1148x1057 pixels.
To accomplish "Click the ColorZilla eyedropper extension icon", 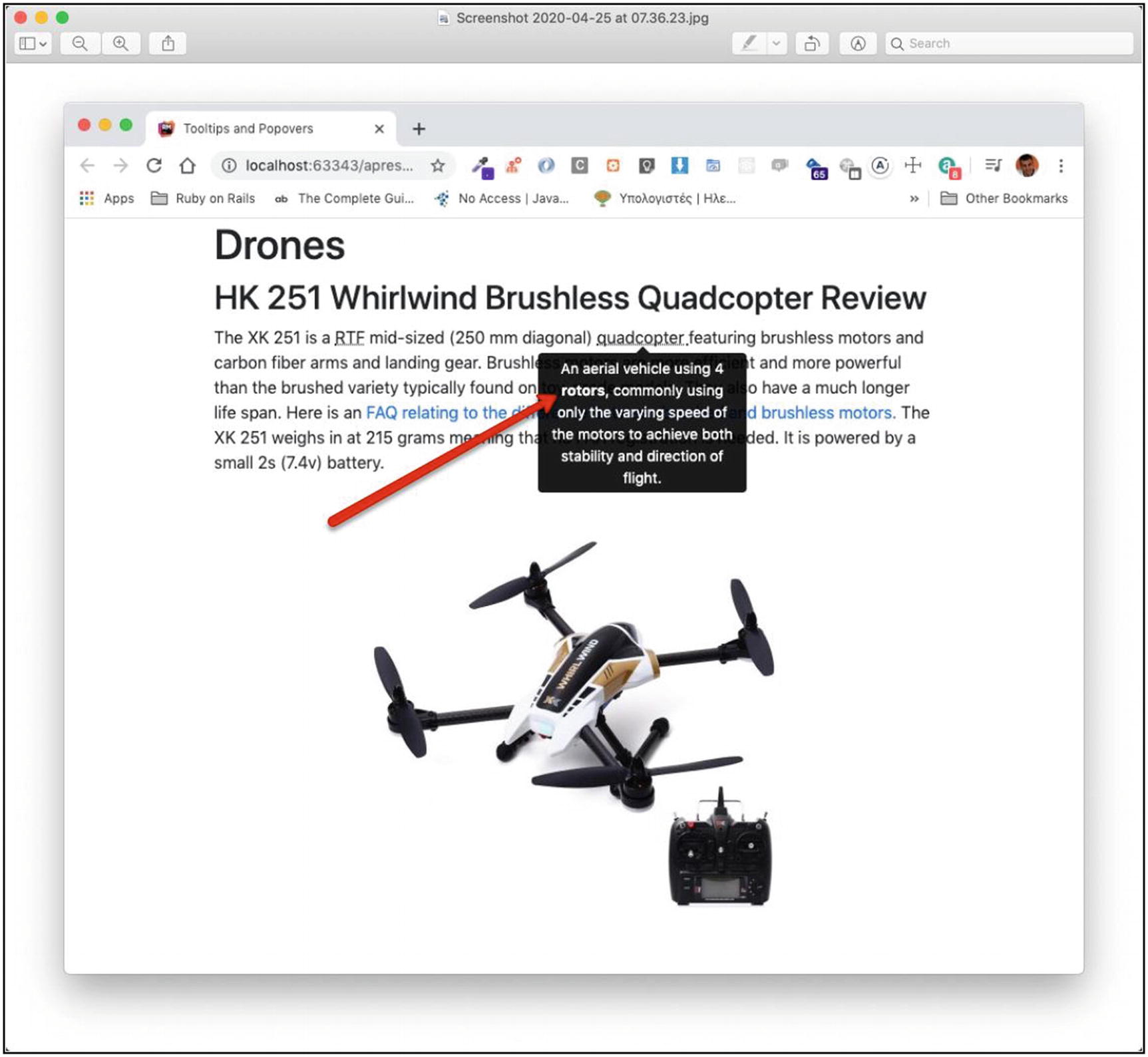I will coord(481,166).
